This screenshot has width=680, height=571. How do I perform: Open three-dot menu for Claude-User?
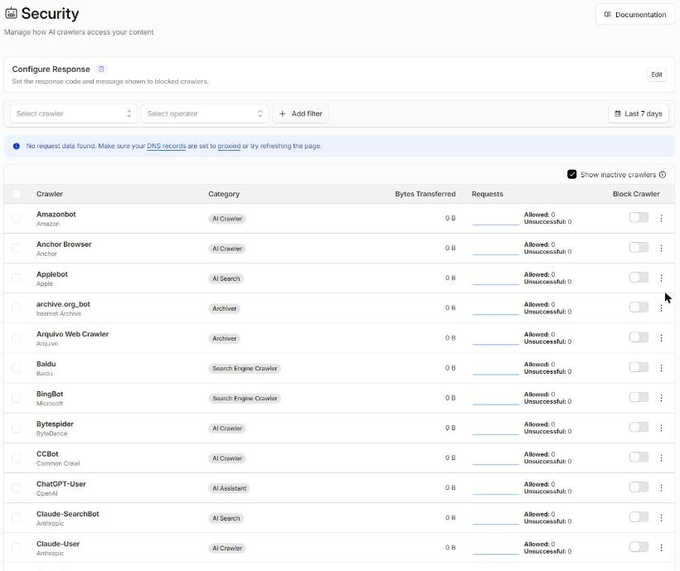click(661, 547)
